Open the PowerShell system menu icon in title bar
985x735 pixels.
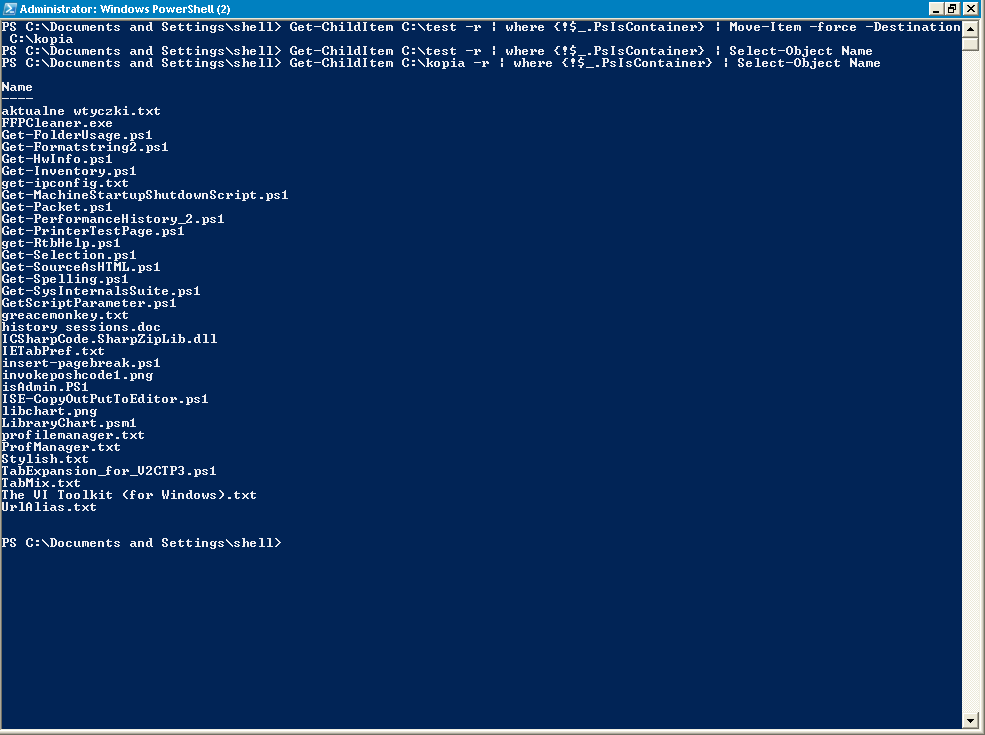click(9, 9)
